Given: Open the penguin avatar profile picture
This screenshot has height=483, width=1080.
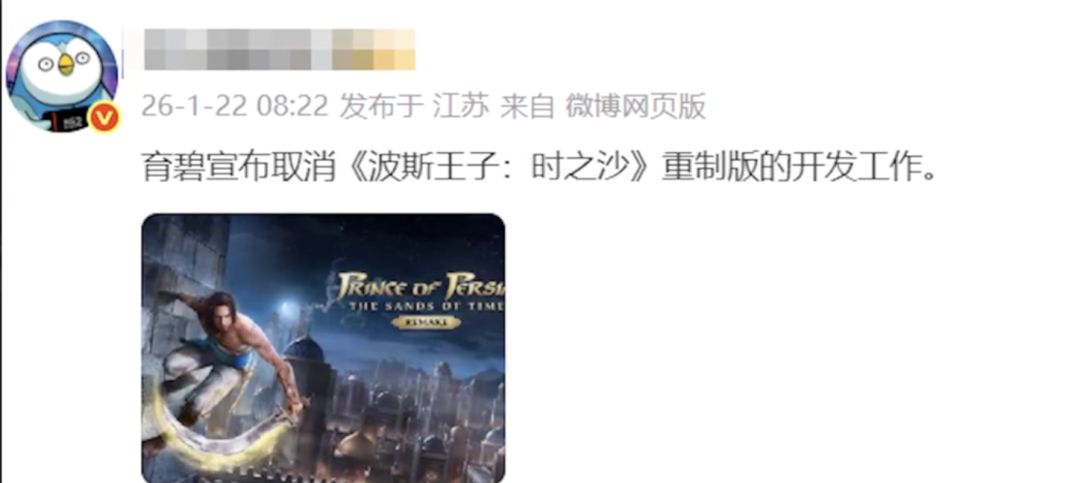Looking at the screenshot, I should [x=62, y=76].
